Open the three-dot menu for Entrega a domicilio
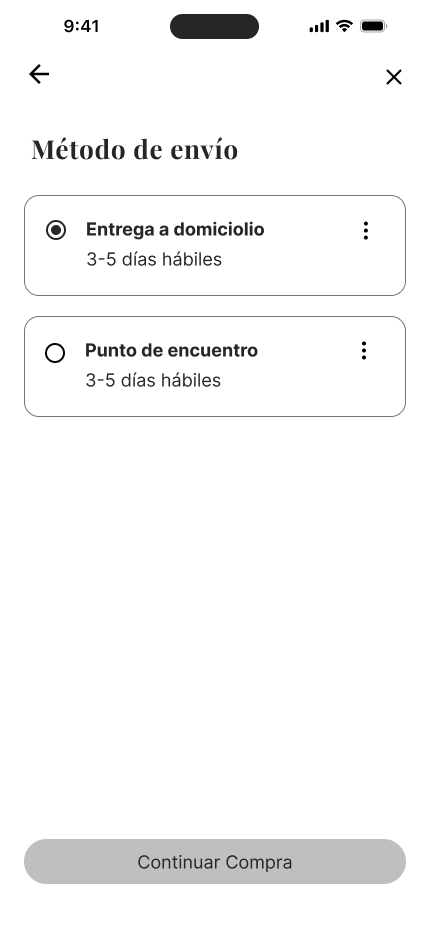Image resolution: width=430 pixels, height=932 pixels. (x=366, y=231)
